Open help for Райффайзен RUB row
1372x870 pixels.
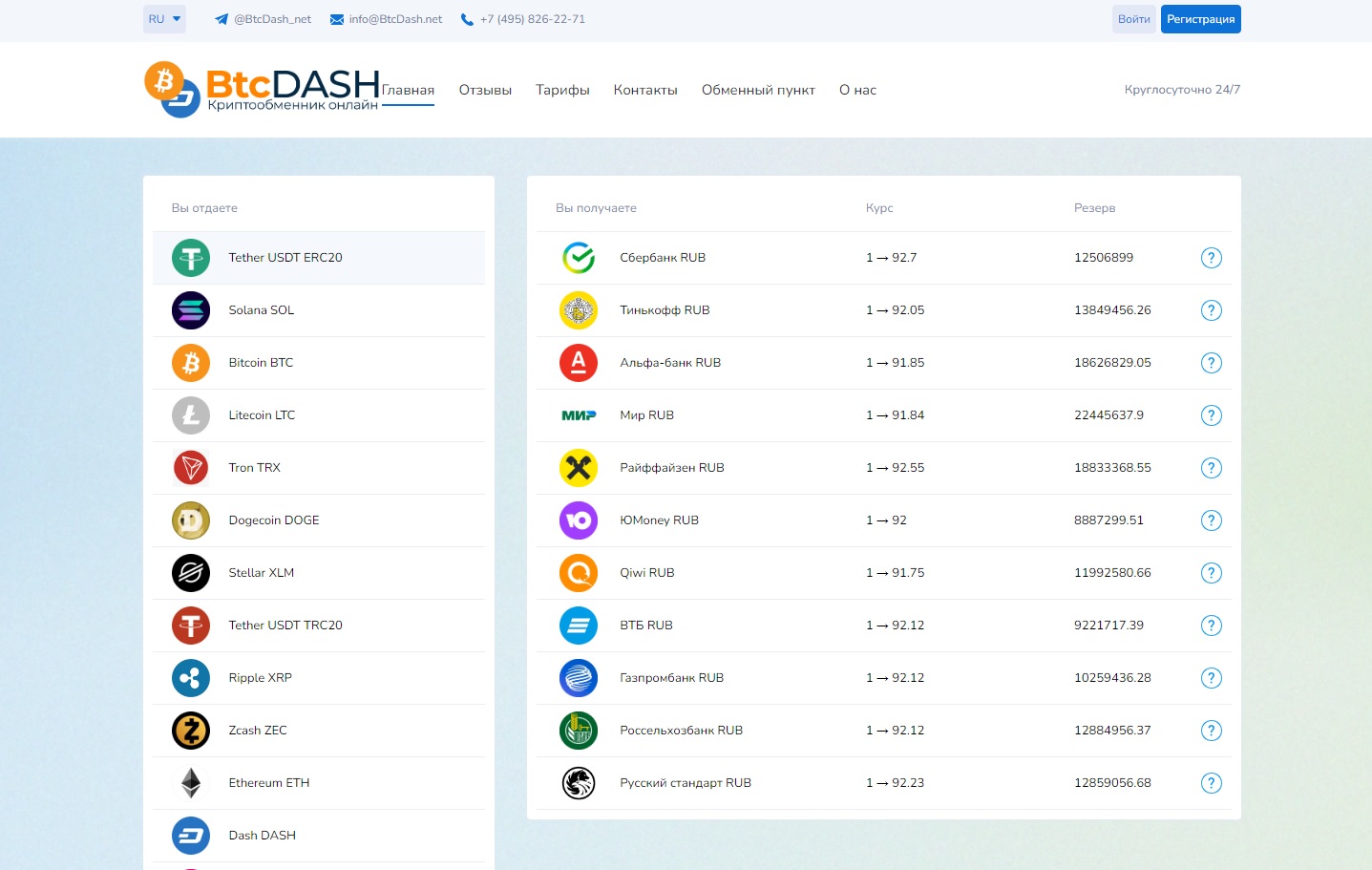pos(1211,468)
